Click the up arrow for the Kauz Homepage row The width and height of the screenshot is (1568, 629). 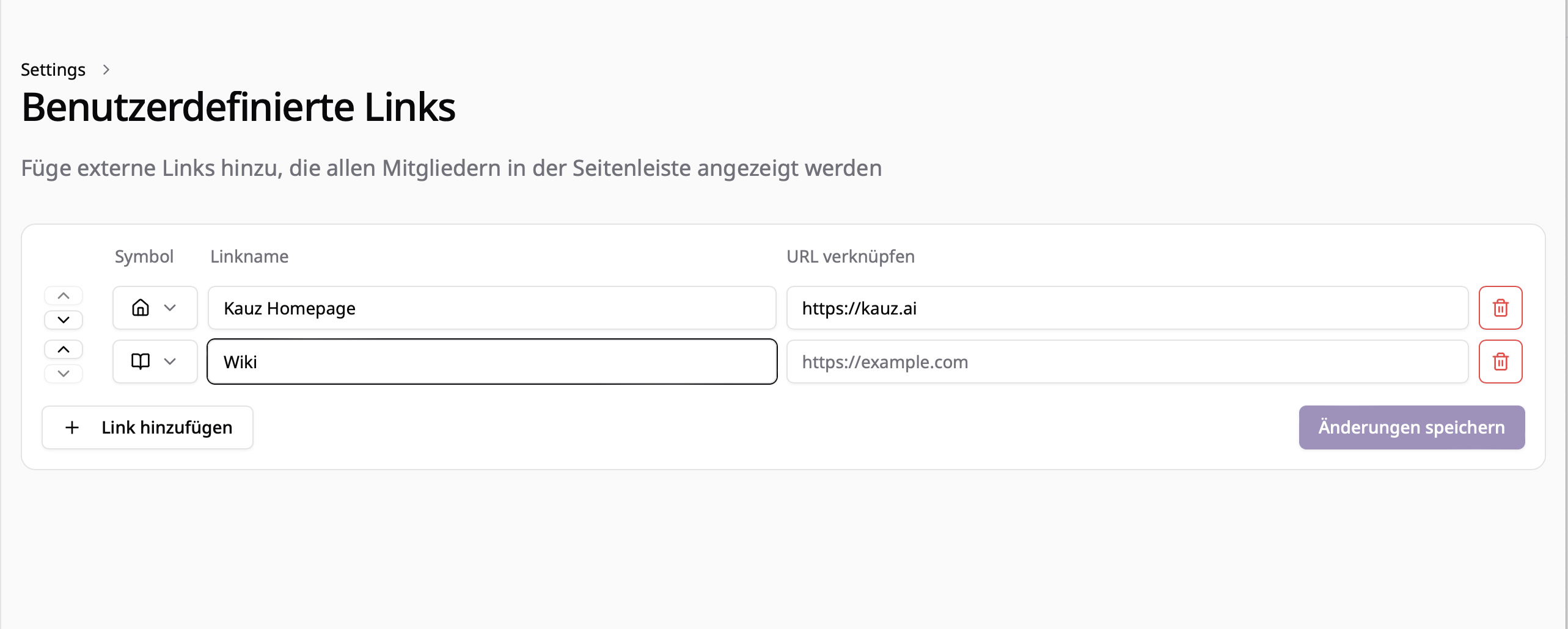pos(63,295)
